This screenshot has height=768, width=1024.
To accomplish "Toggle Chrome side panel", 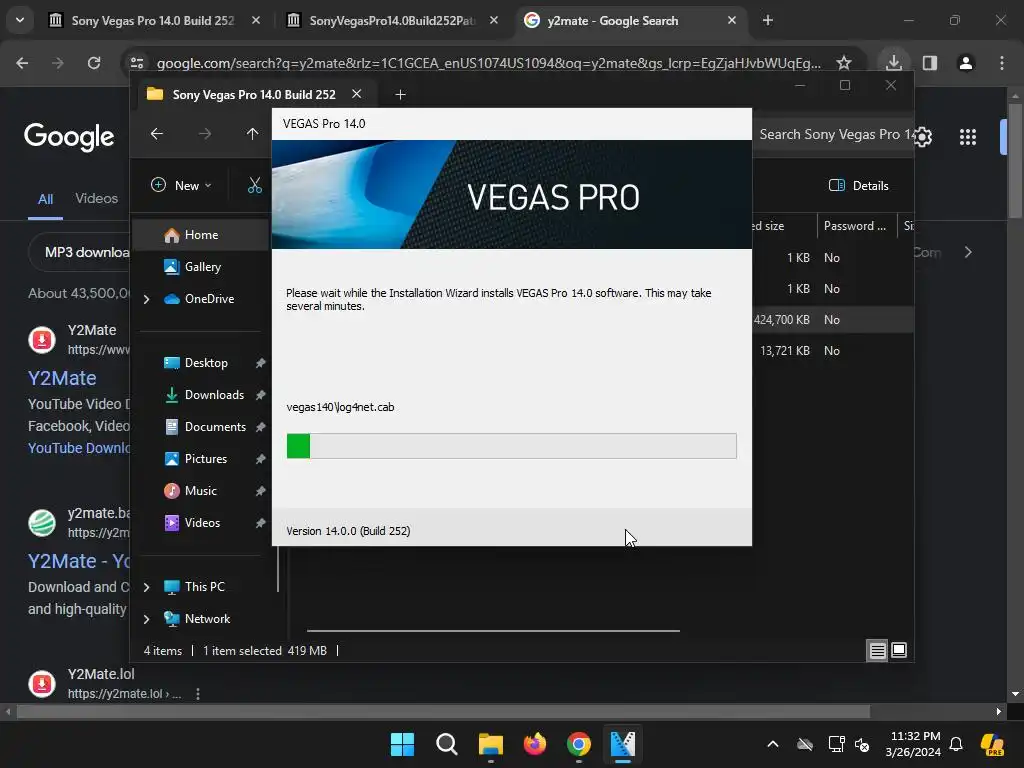I will (930, 63).
